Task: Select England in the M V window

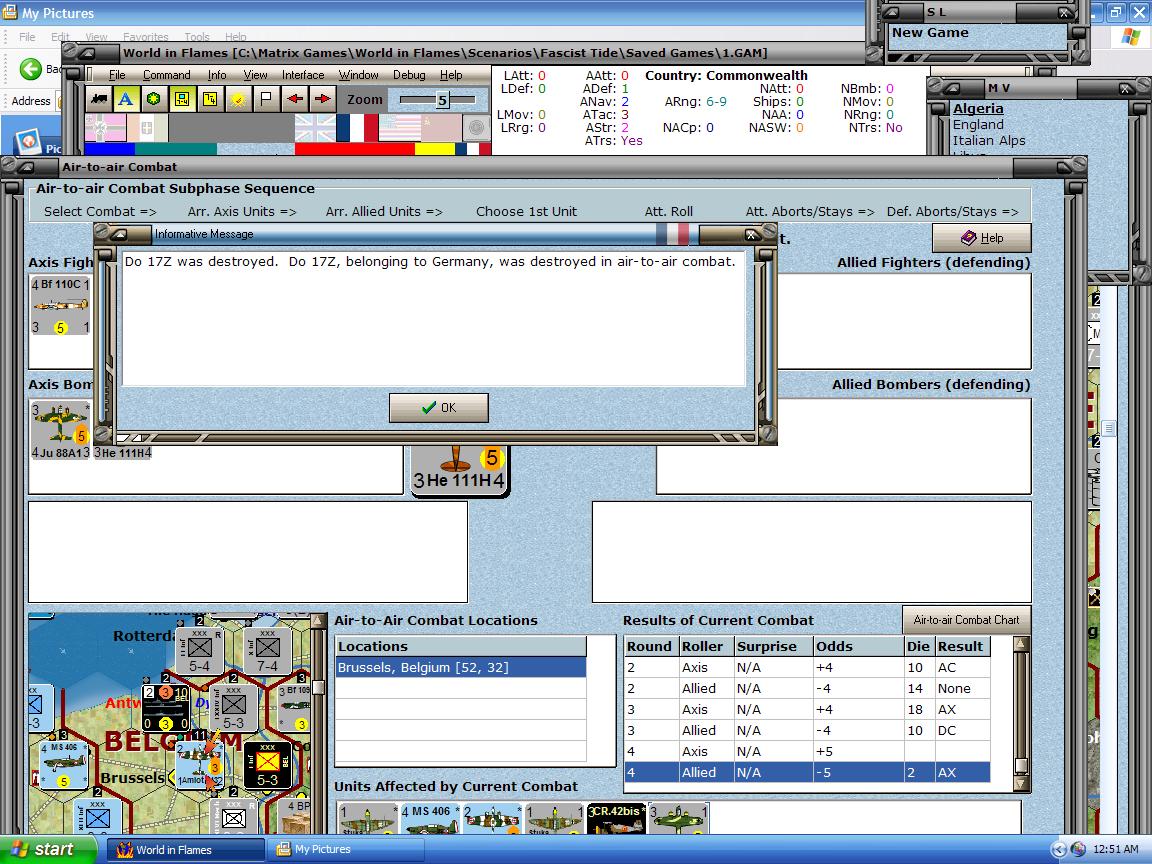Action: [x=978, y=125]
